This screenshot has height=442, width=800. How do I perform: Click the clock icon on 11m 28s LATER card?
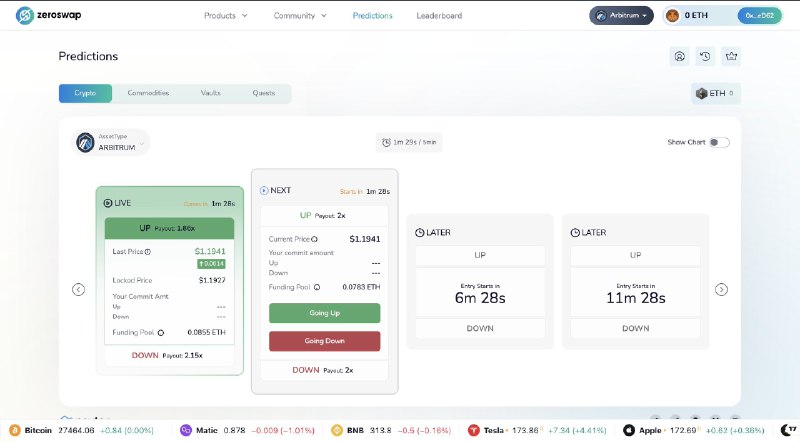575,233
